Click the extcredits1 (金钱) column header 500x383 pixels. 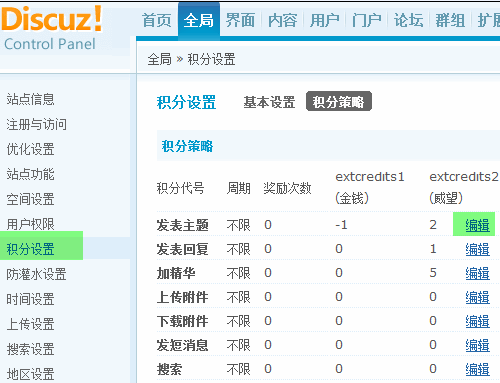point(370,187)
